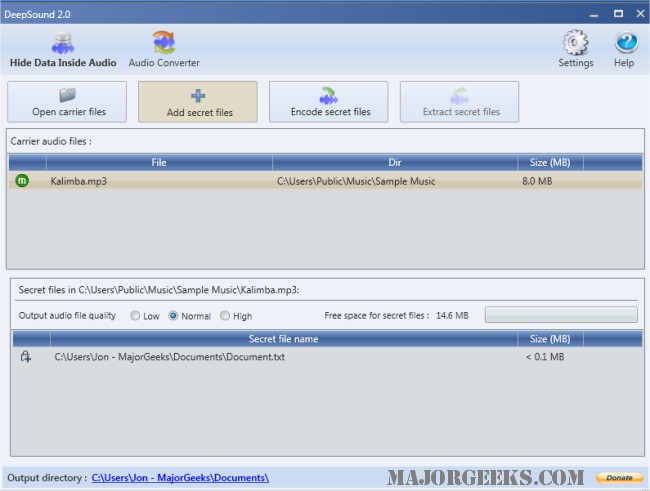Click the Add secret files button
650x491 pixels.
(198, 102)
